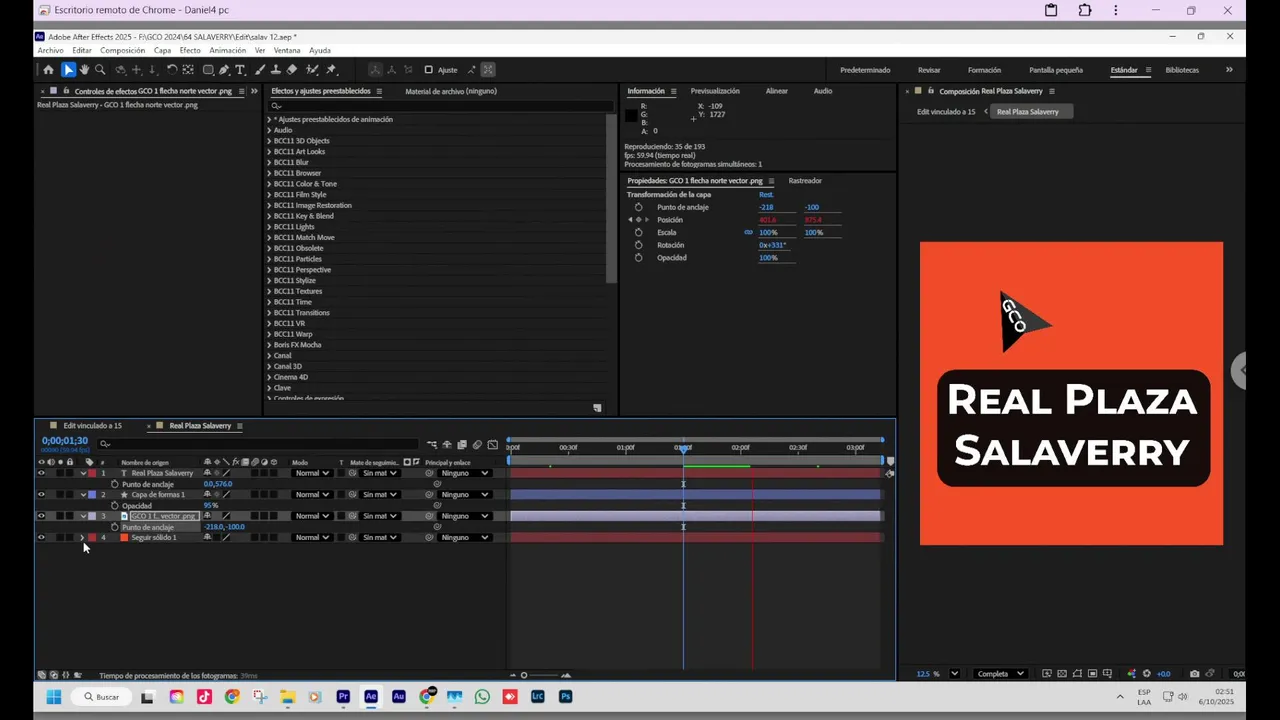Hide the Capa de formas 1 layer
1280x720 pixels.
click(41, 495)
